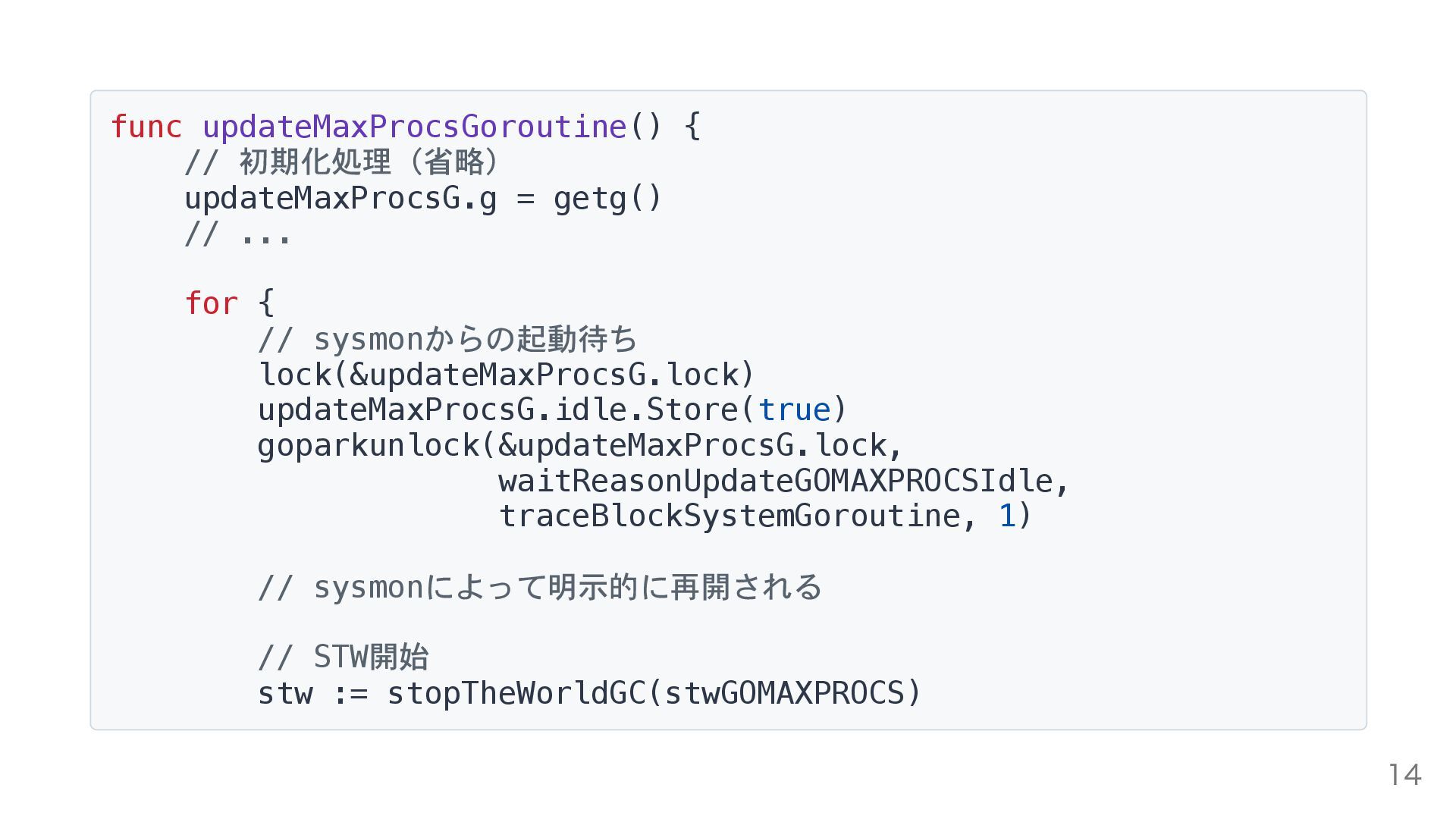Screen dimensions: 1456x819
Task: Click the lock(&updateMaxProcsG.lock) line
Action: pos(507,375)
